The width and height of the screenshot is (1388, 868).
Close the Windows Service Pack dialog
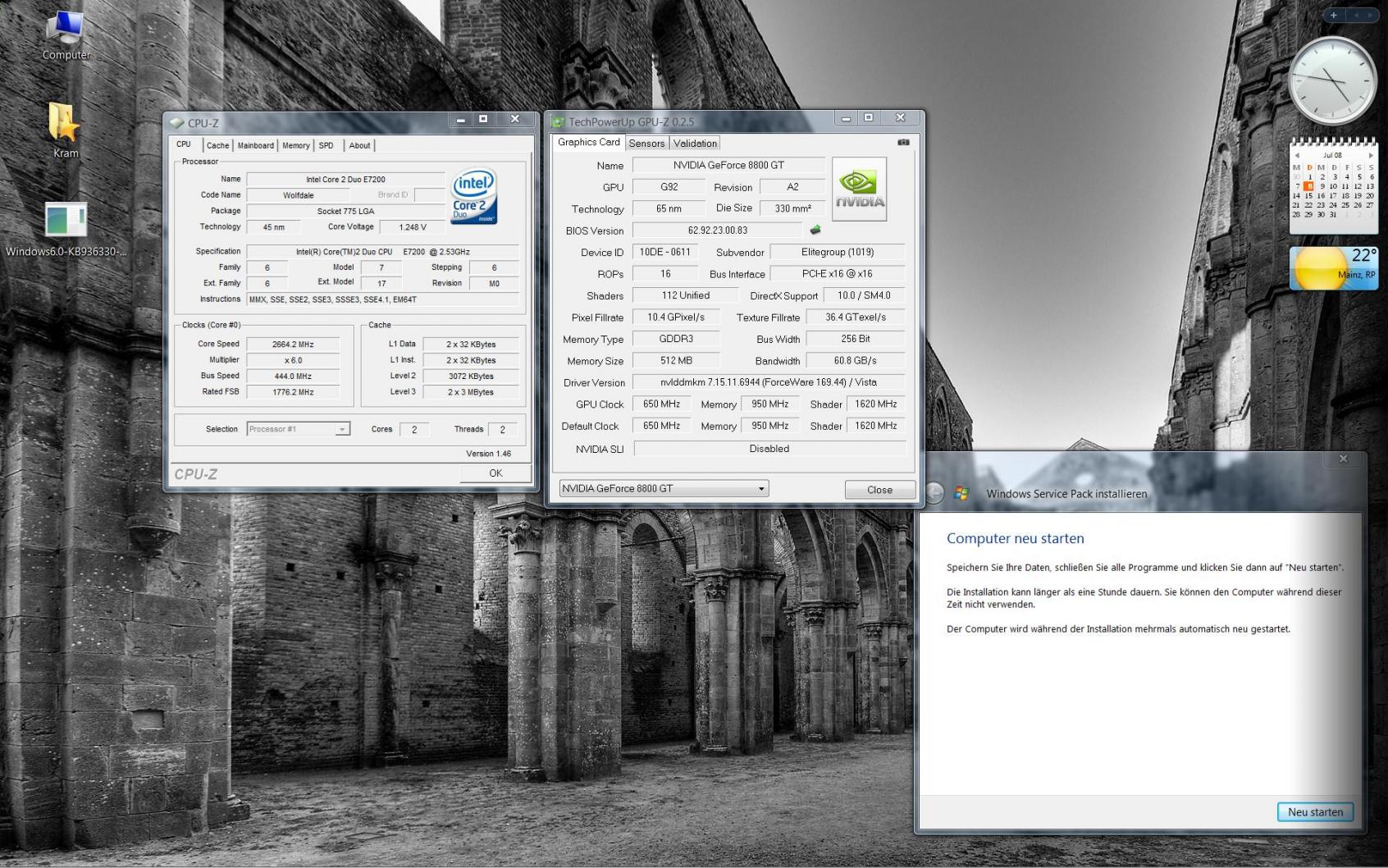[x=1343, y=459]
